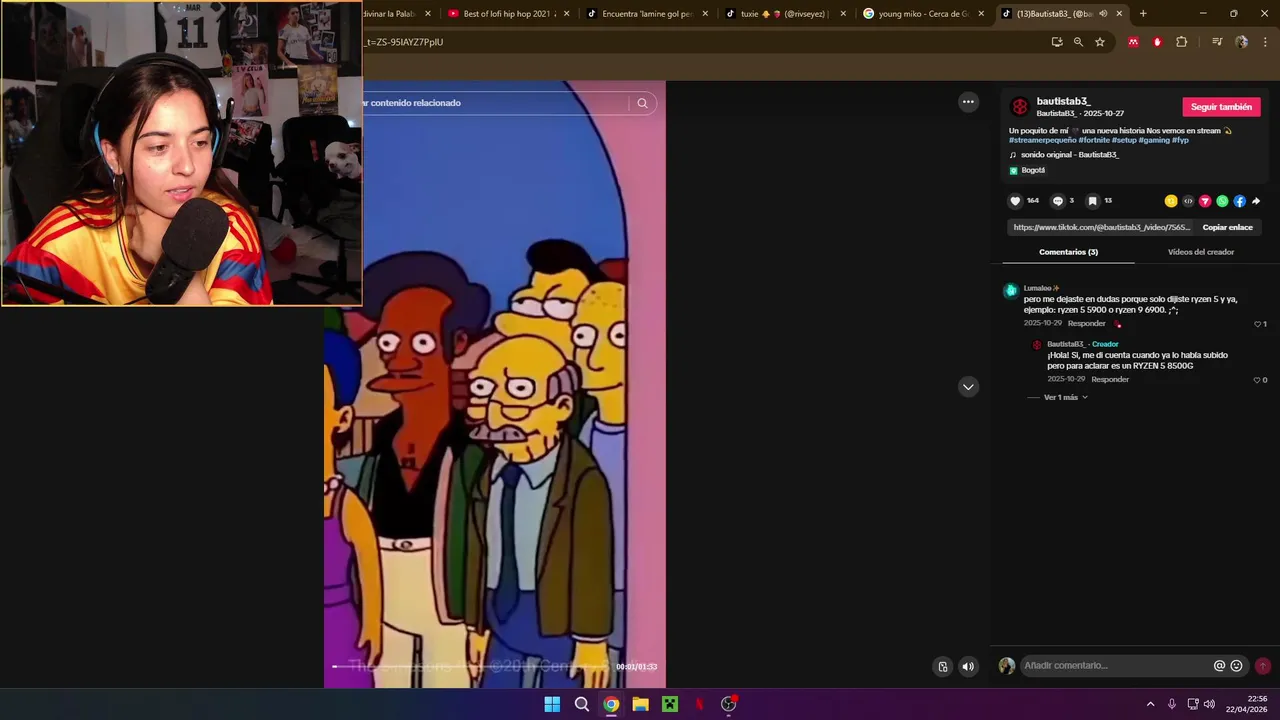
Task: Share the video on Facebook
Action: (x=1239, y=201)
